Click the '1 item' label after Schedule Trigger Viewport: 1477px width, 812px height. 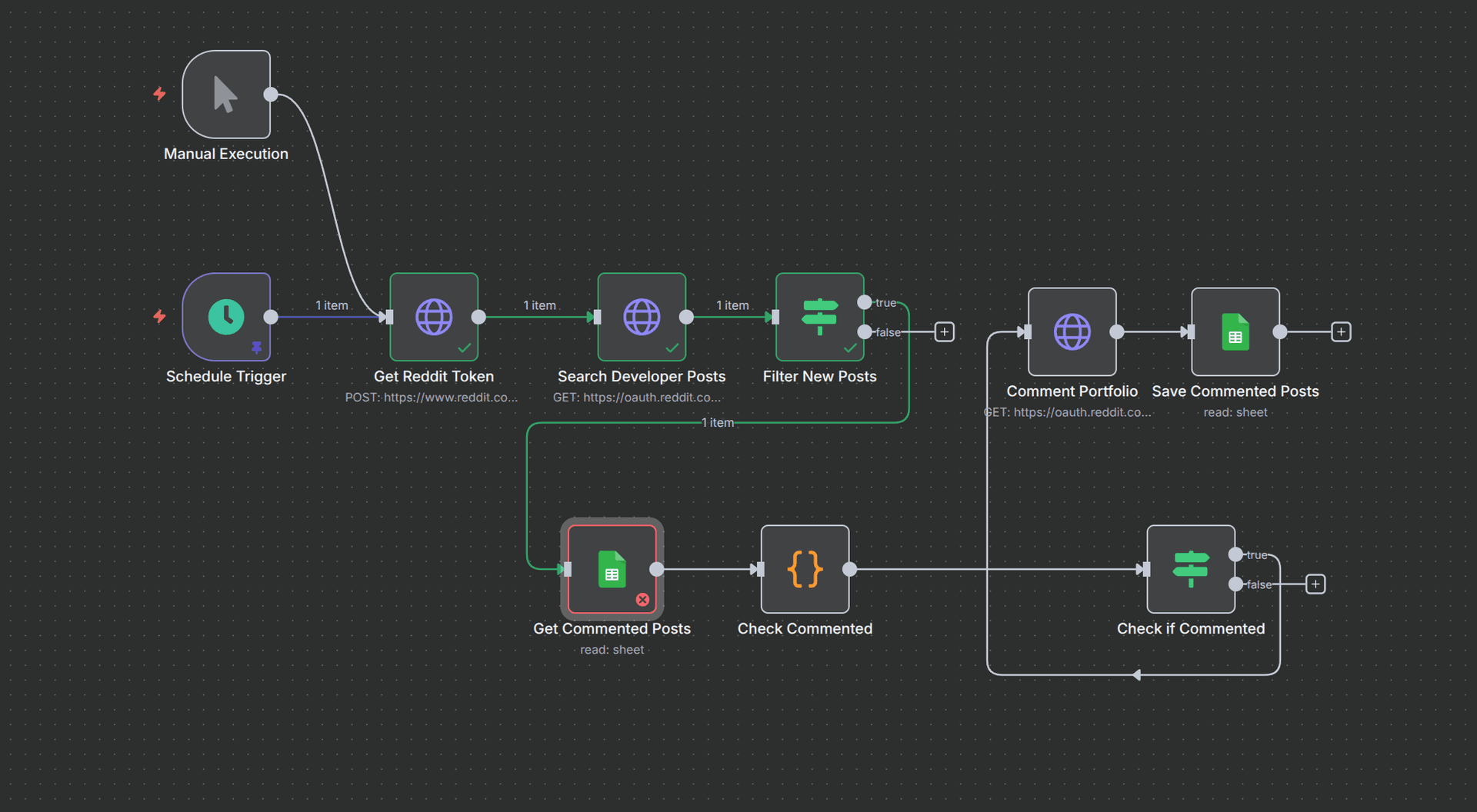click(x=332, y=305)
